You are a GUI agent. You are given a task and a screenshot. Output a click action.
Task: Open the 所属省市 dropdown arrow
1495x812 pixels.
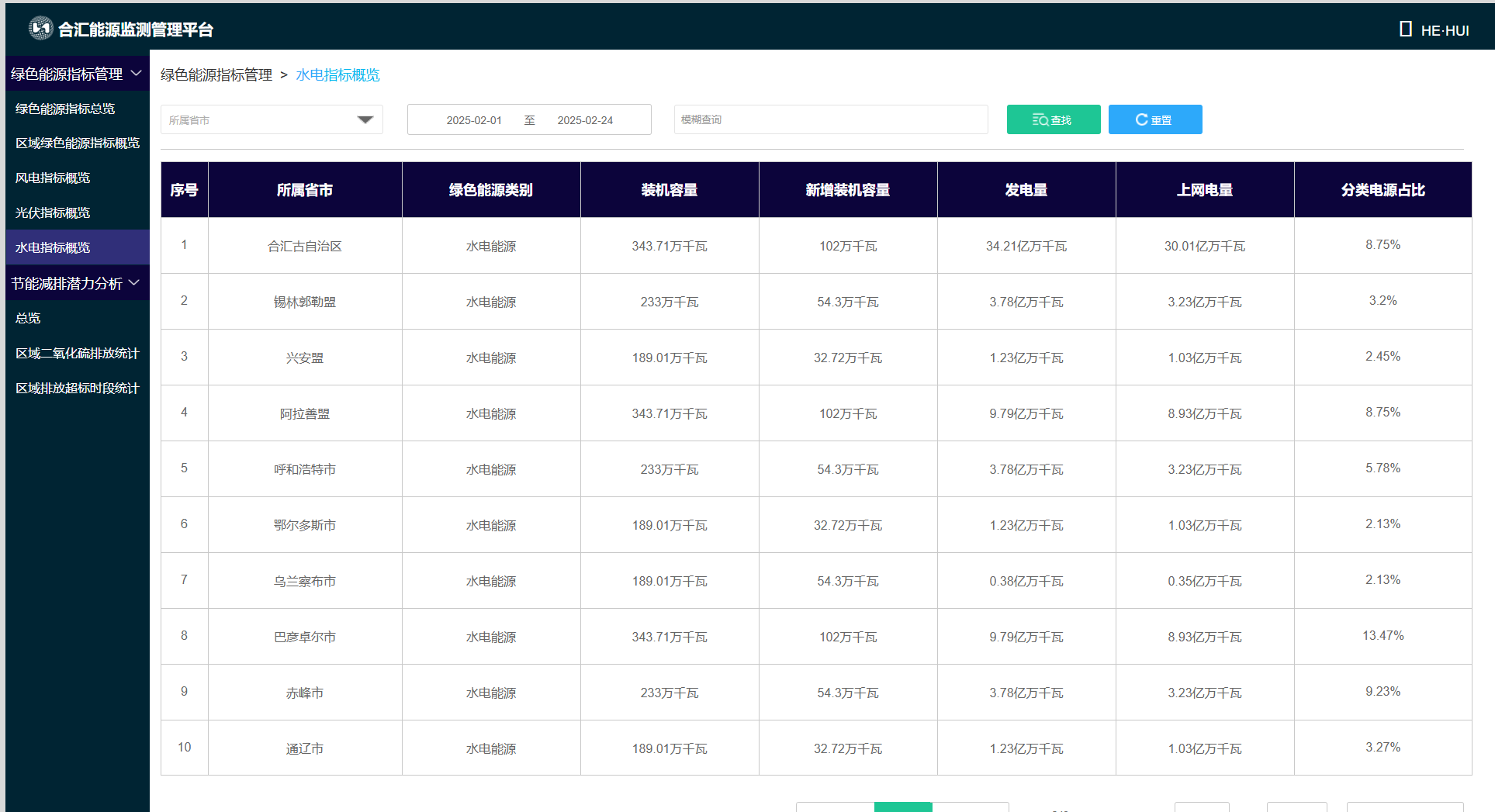[x=365, y=120]
